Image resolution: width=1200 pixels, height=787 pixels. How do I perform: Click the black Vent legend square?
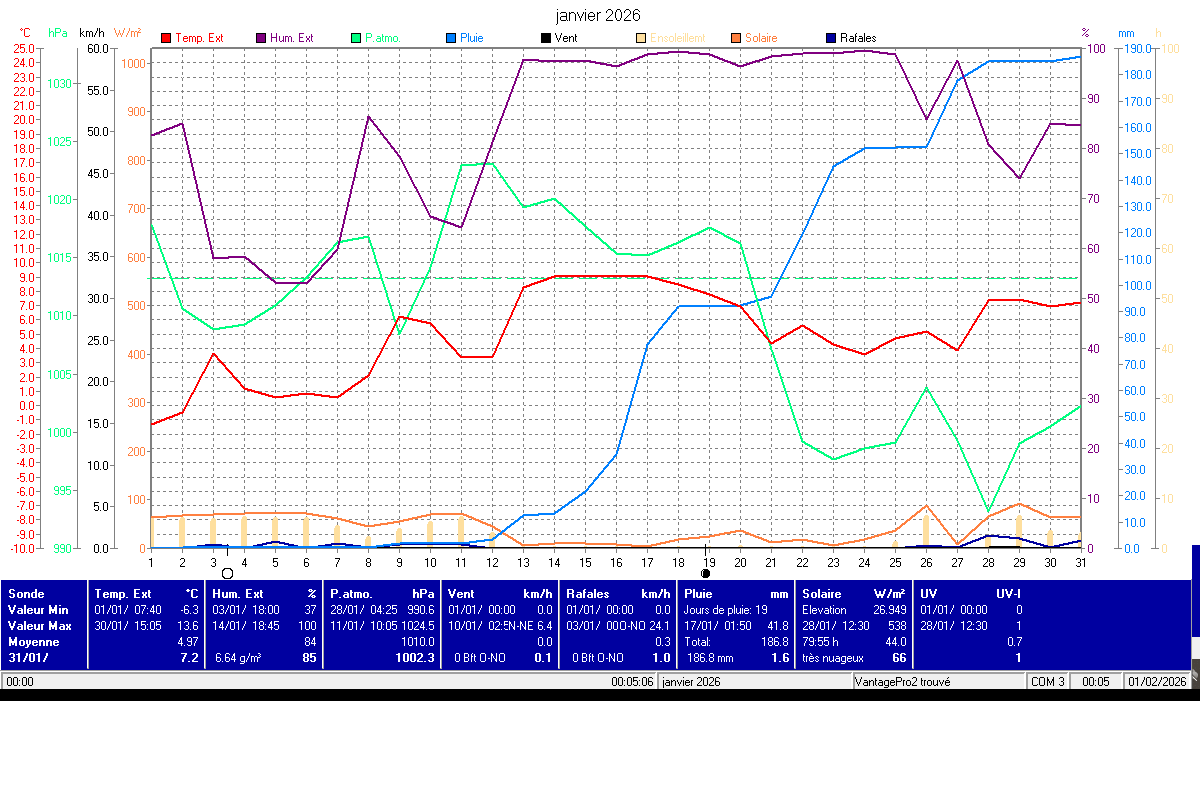click(x=545, y=38)
